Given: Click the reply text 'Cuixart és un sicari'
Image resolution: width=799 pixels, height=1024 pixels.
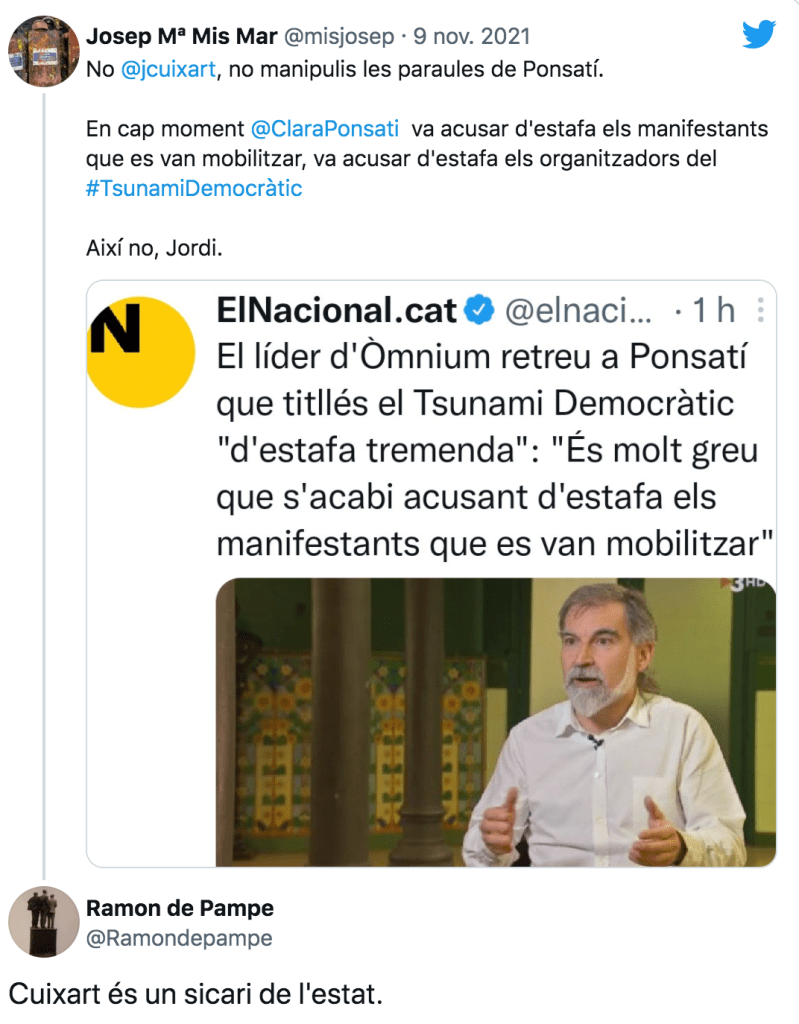Looking at the screenshot, I should coord(196,994).
